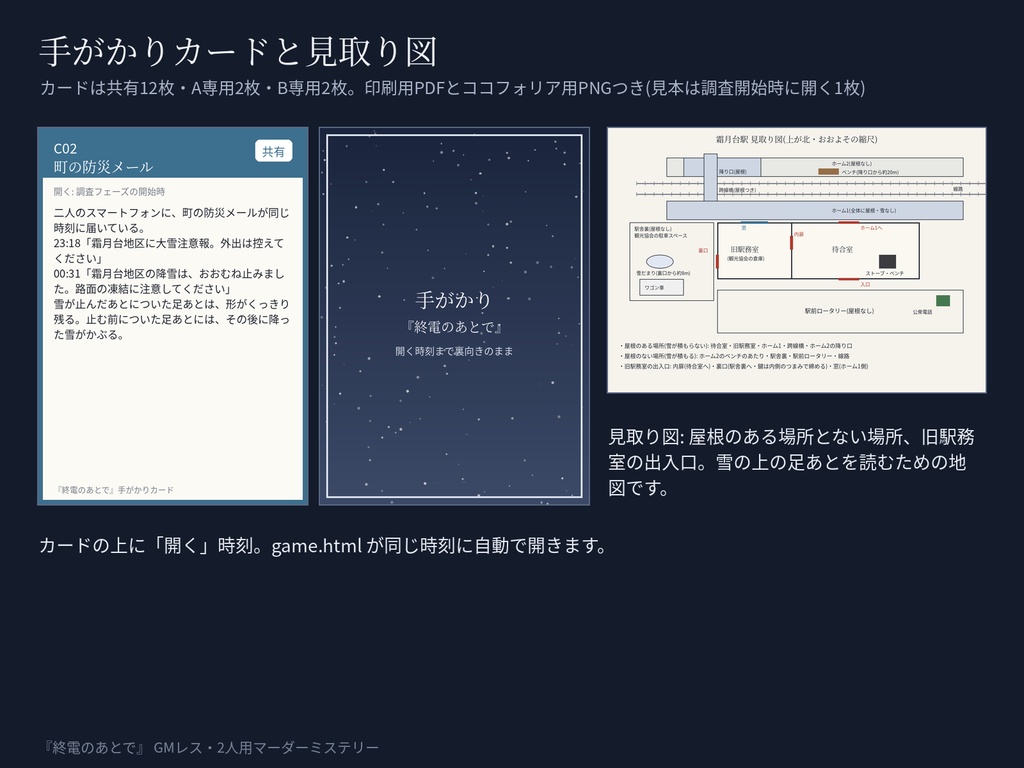Click the 駅前ロータリー area on the map
Image resolution: width=1024 pixels, height=768 pixels.
840,312
